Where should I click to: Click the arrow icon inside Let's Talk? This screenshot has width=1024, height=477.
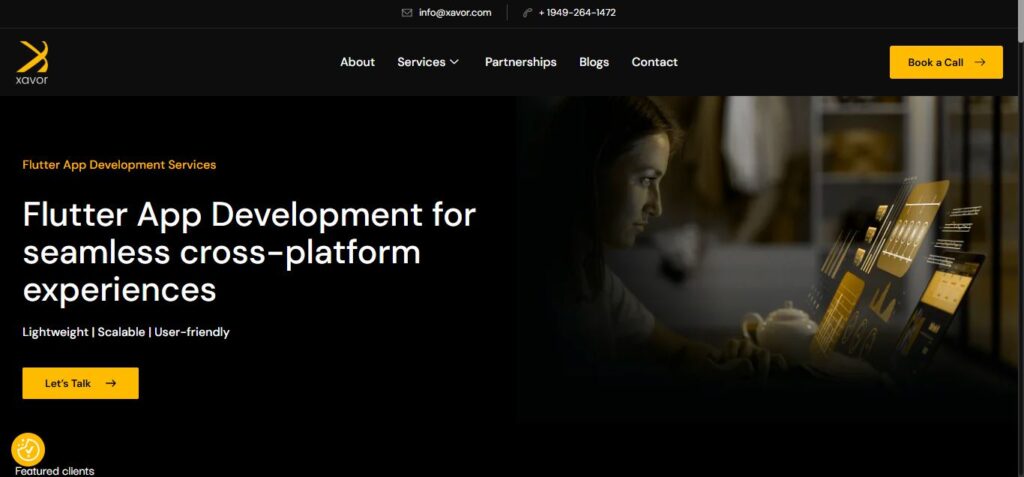tap(111, 383)
